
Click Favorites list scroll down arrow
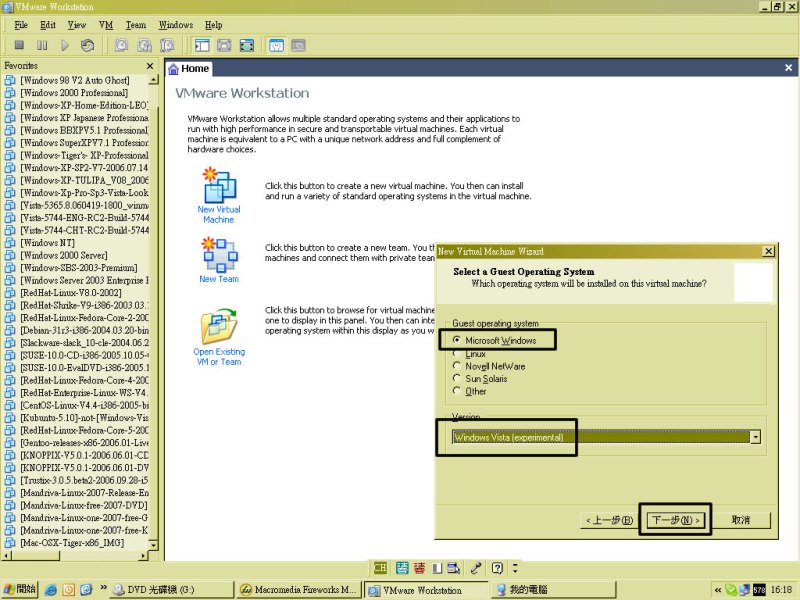pos(153,545)
